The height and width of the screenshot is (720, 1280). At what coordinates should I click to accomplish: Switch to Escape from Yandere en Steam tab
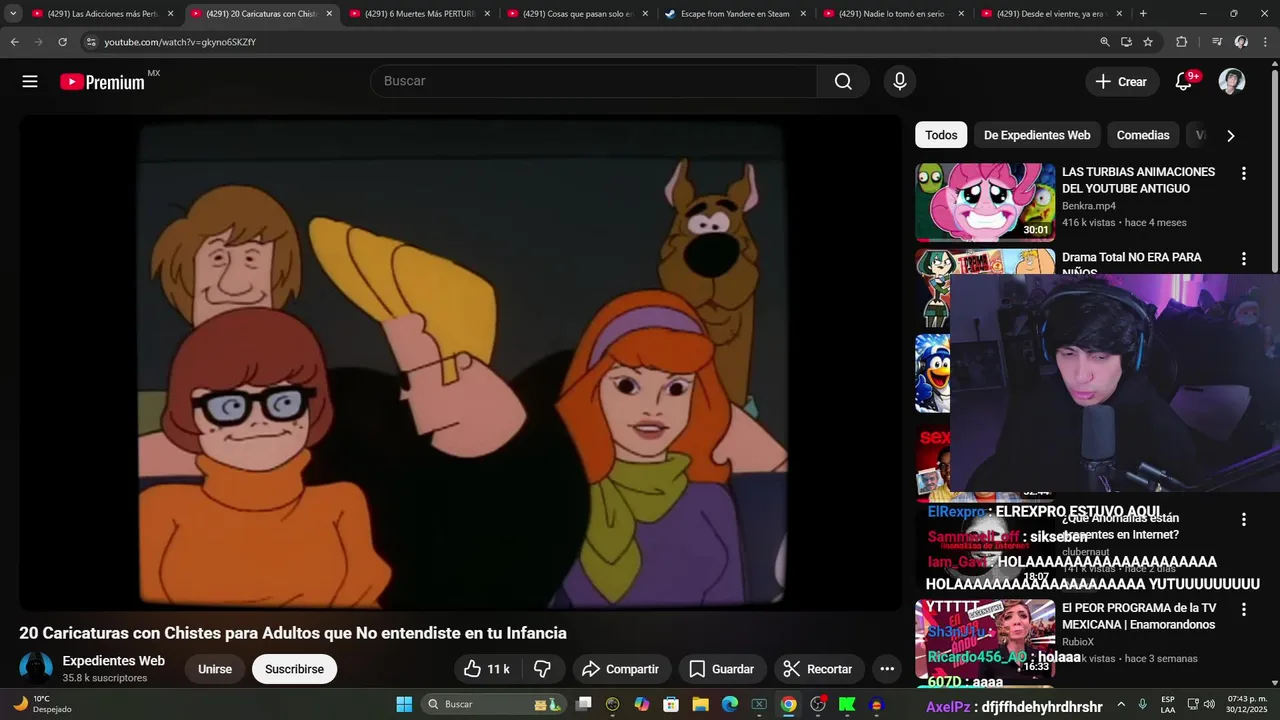tap(736, 14)
